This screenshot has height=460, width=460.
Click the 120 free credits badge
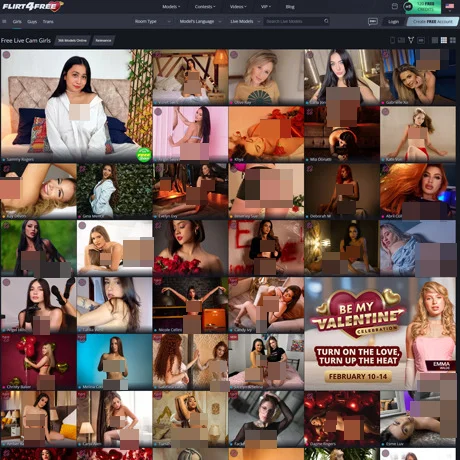[422, 7]
